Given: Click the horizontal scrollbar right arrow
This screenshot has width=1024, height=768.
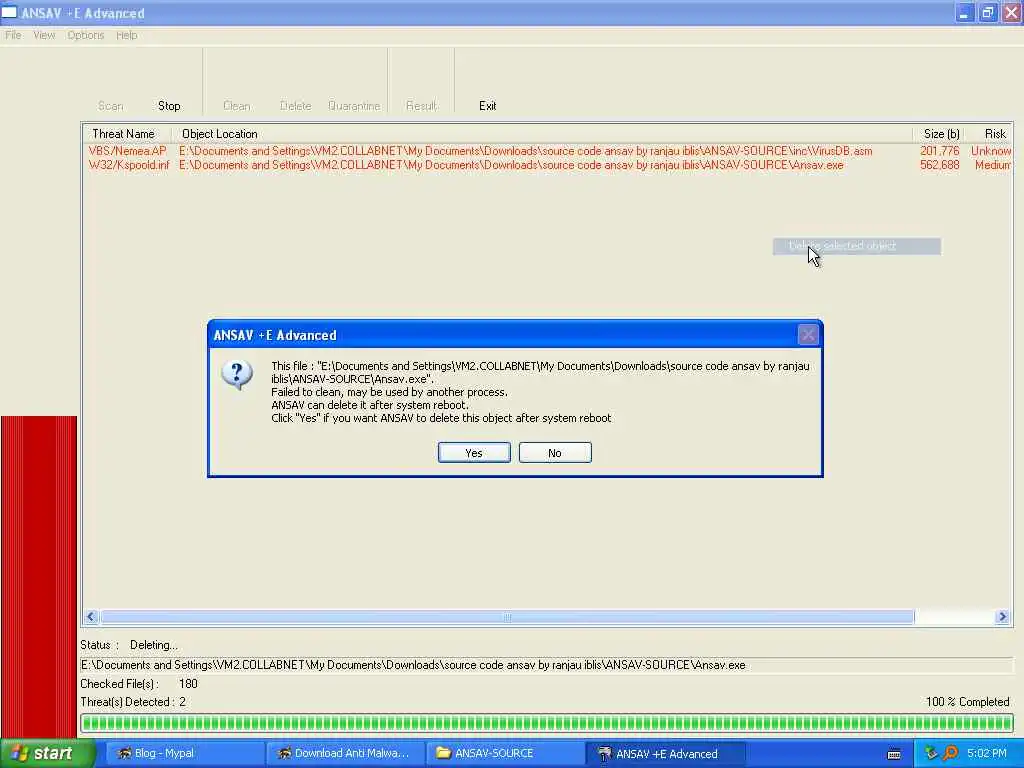Looking at the screenshot, I should [1002, 616].
